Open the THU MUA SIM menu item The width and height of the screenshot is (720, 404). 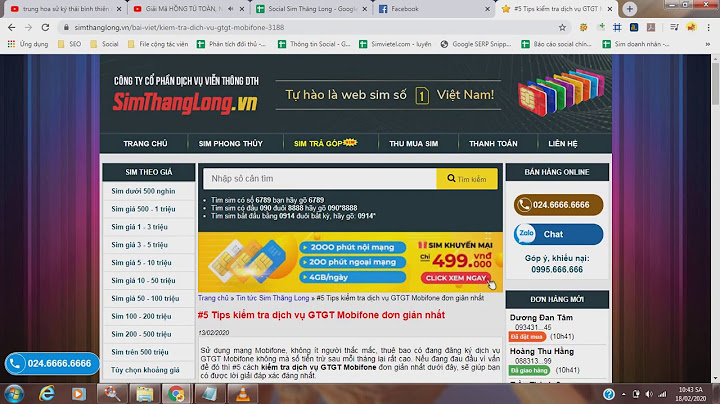pos(413,144)
